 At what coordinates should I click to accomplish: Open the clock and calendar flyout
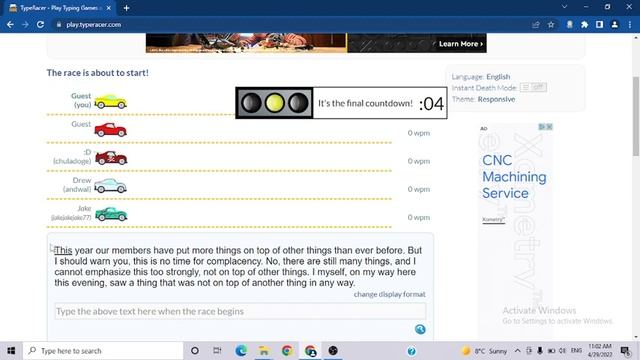click(600, 351)
